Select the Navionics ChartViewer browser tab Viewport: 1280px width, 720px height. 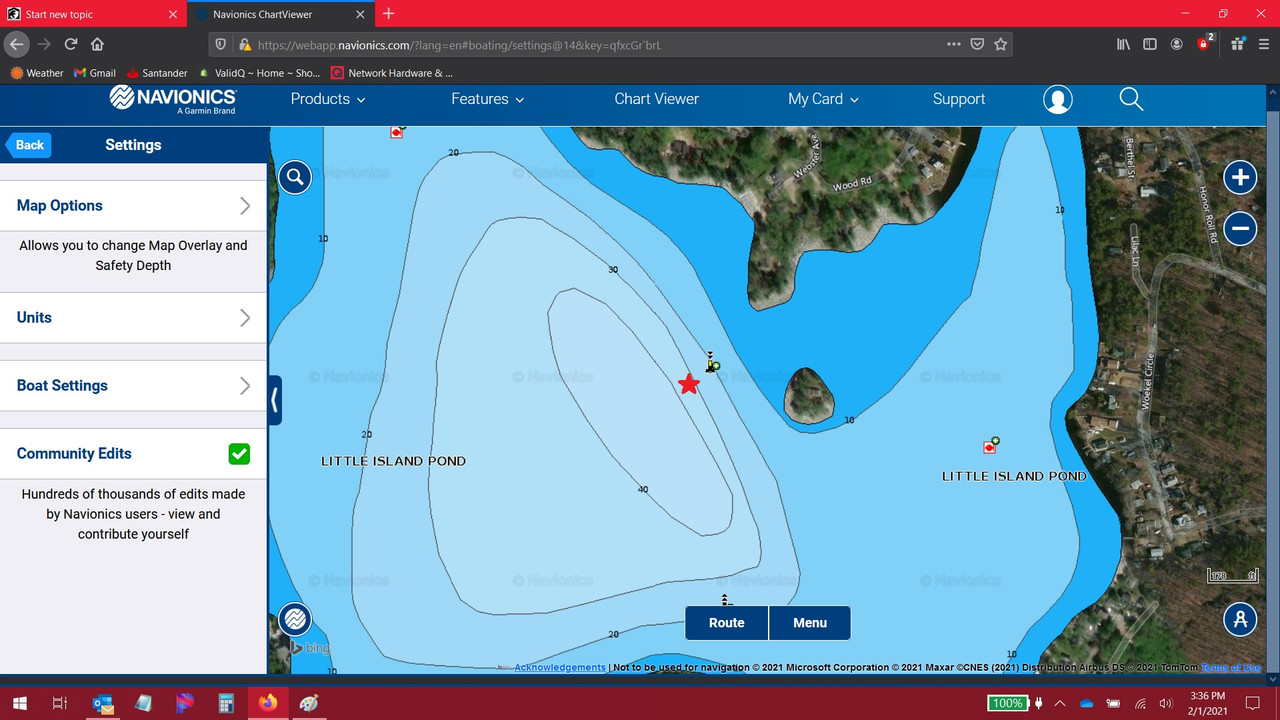279,14
